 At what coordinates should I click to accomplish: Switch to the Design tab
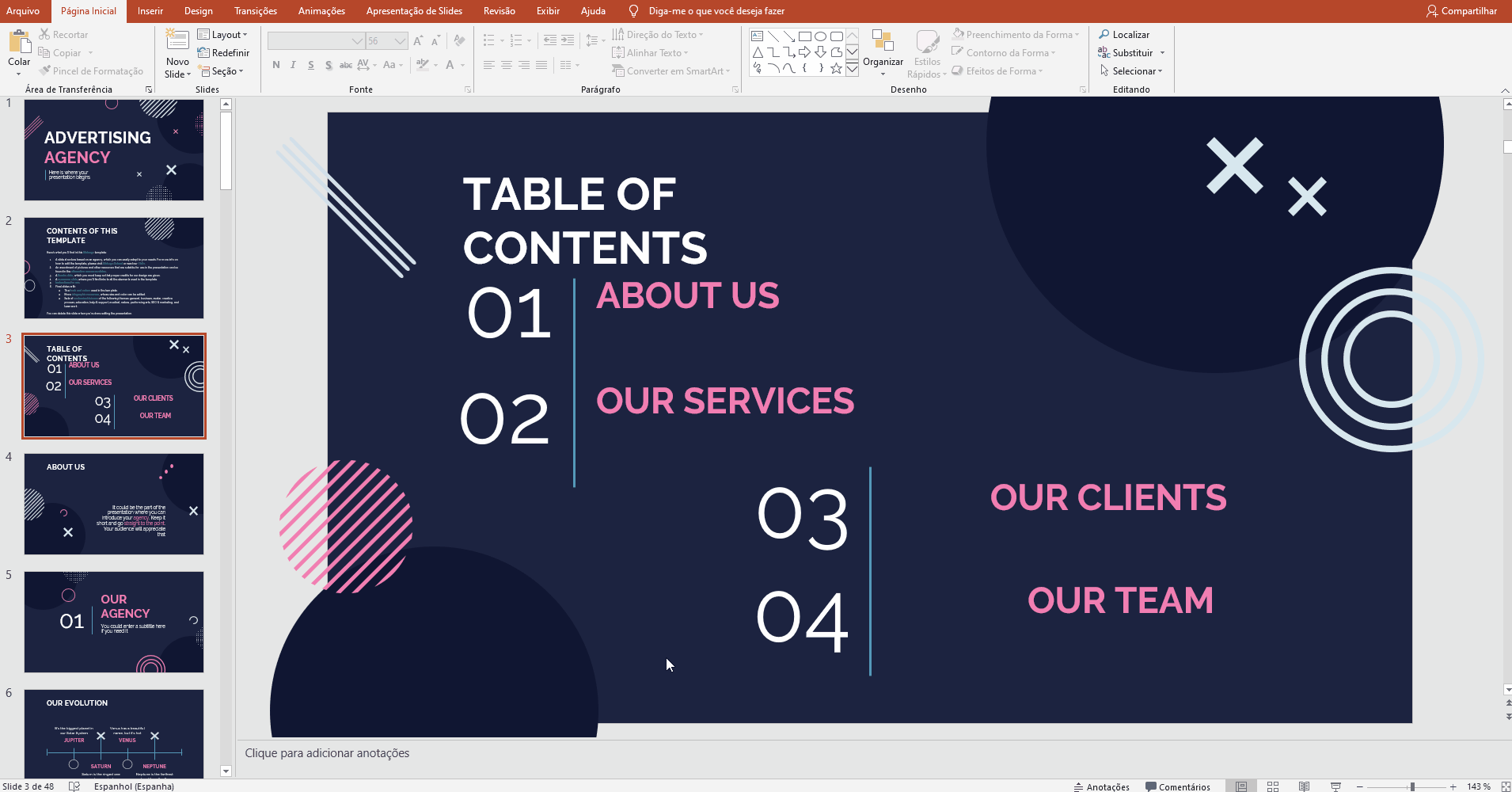[199, 11]
